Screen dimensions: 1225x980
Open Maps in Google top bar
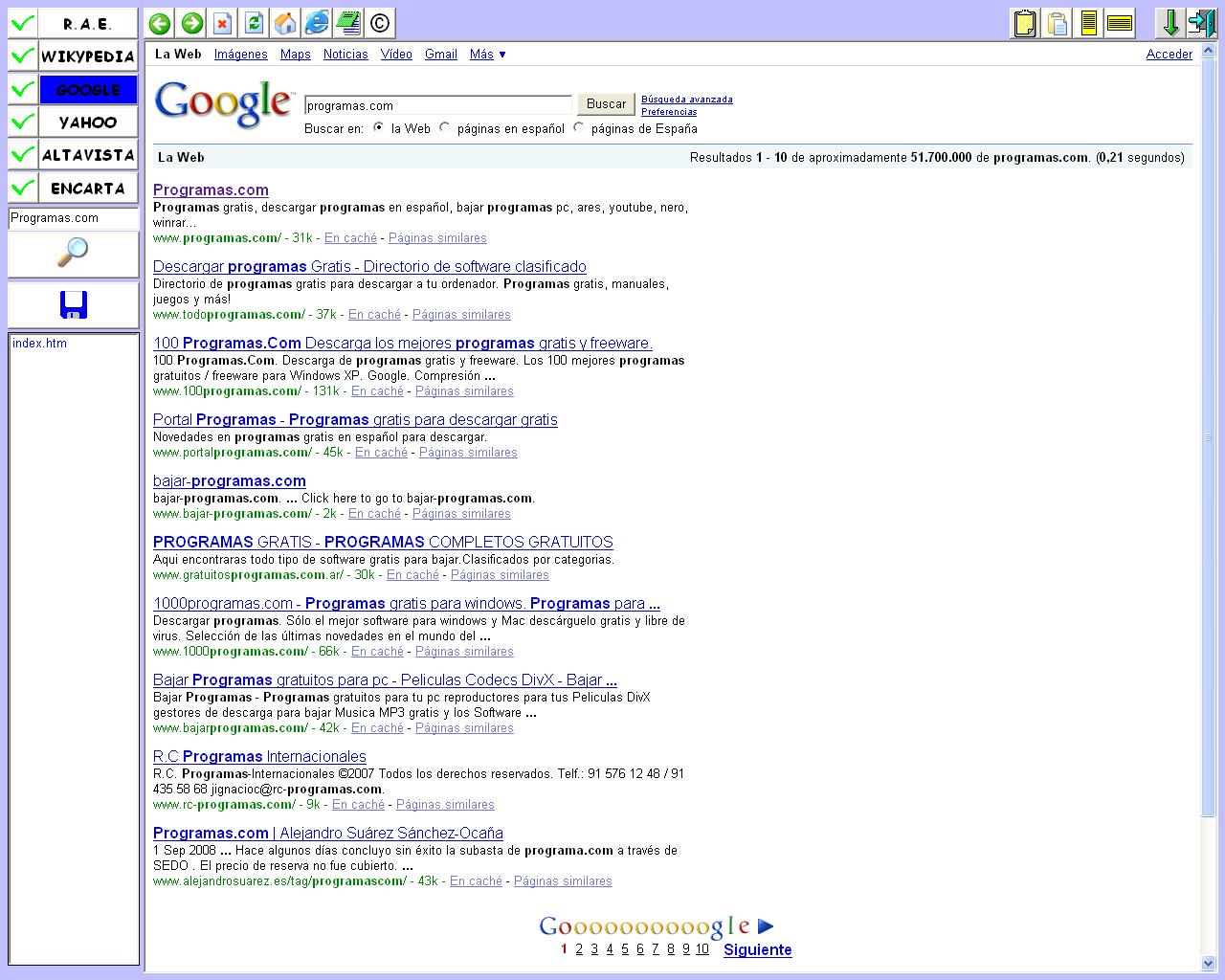pyautogui.click(x=296, y=55)
